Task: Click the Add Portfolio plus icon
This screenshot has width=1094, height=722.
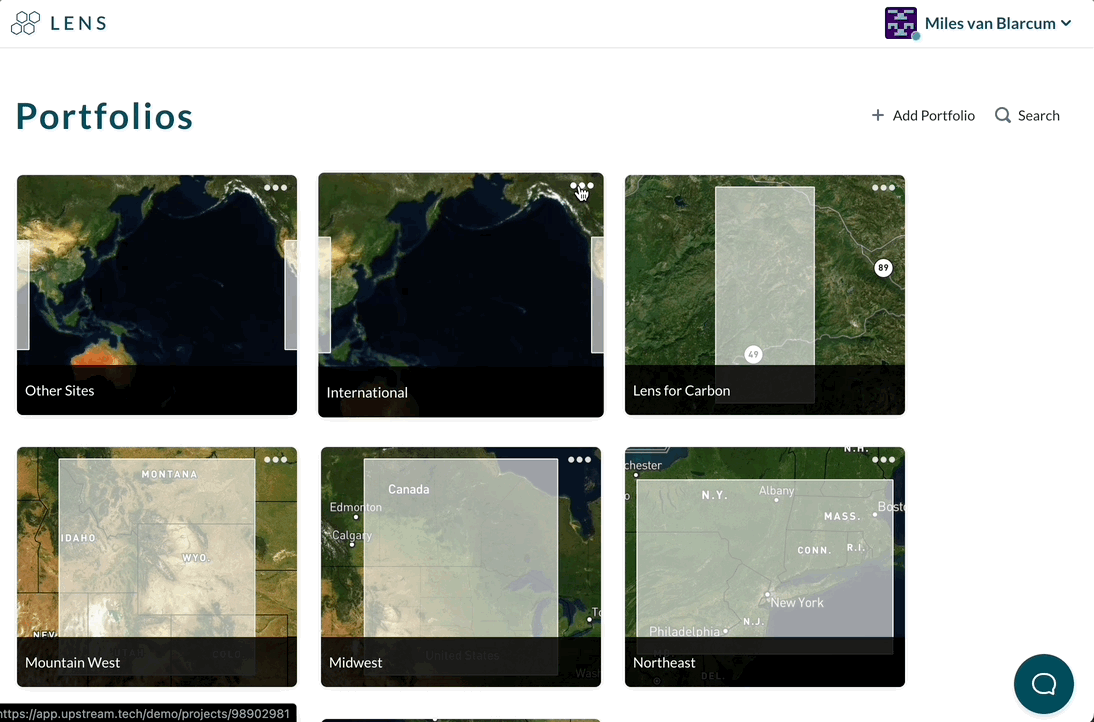Action: tap(878, 115)
